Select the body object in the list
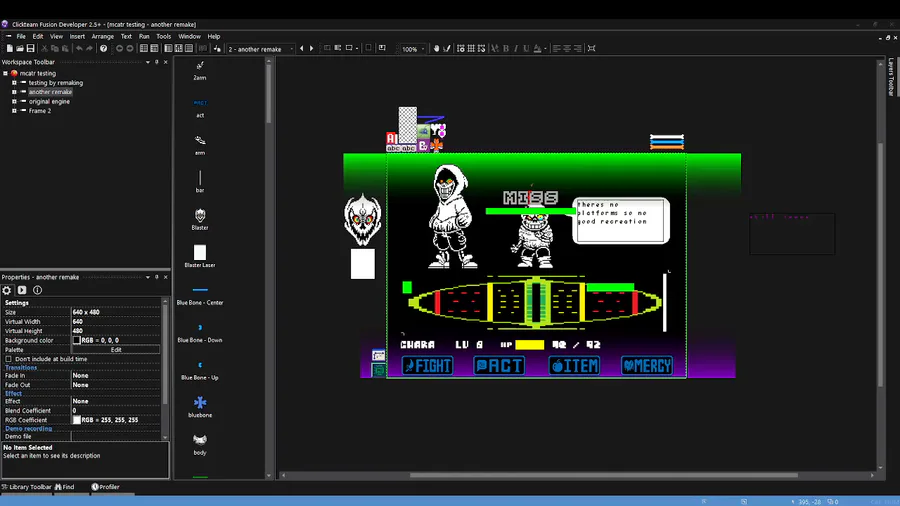The width and height of the screenshot is (900, 506). (x=200, y=444)
